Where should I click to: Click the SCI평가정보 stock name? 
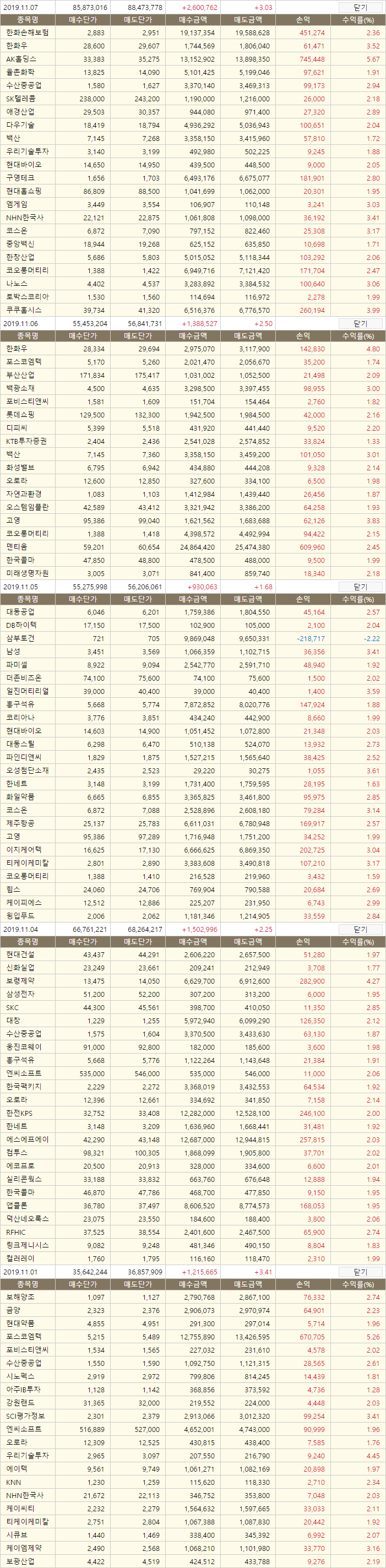pos(25,1416)
